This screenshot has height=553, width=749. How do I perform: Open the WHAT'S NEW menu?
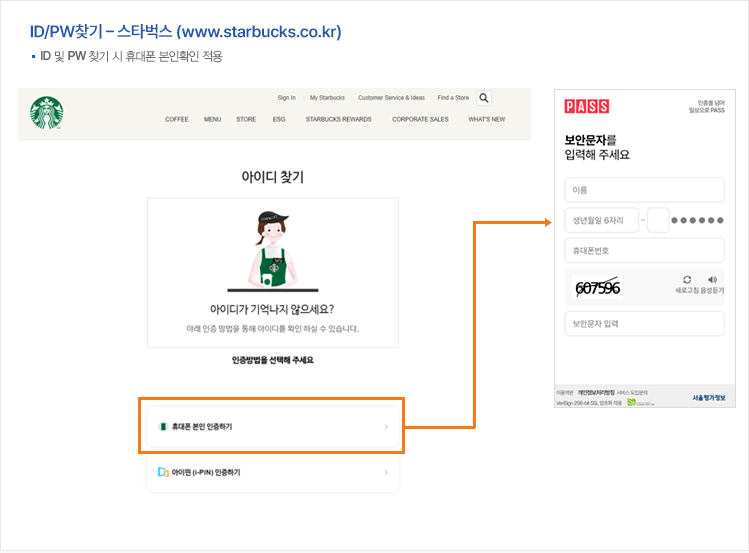tap(487, 119)
